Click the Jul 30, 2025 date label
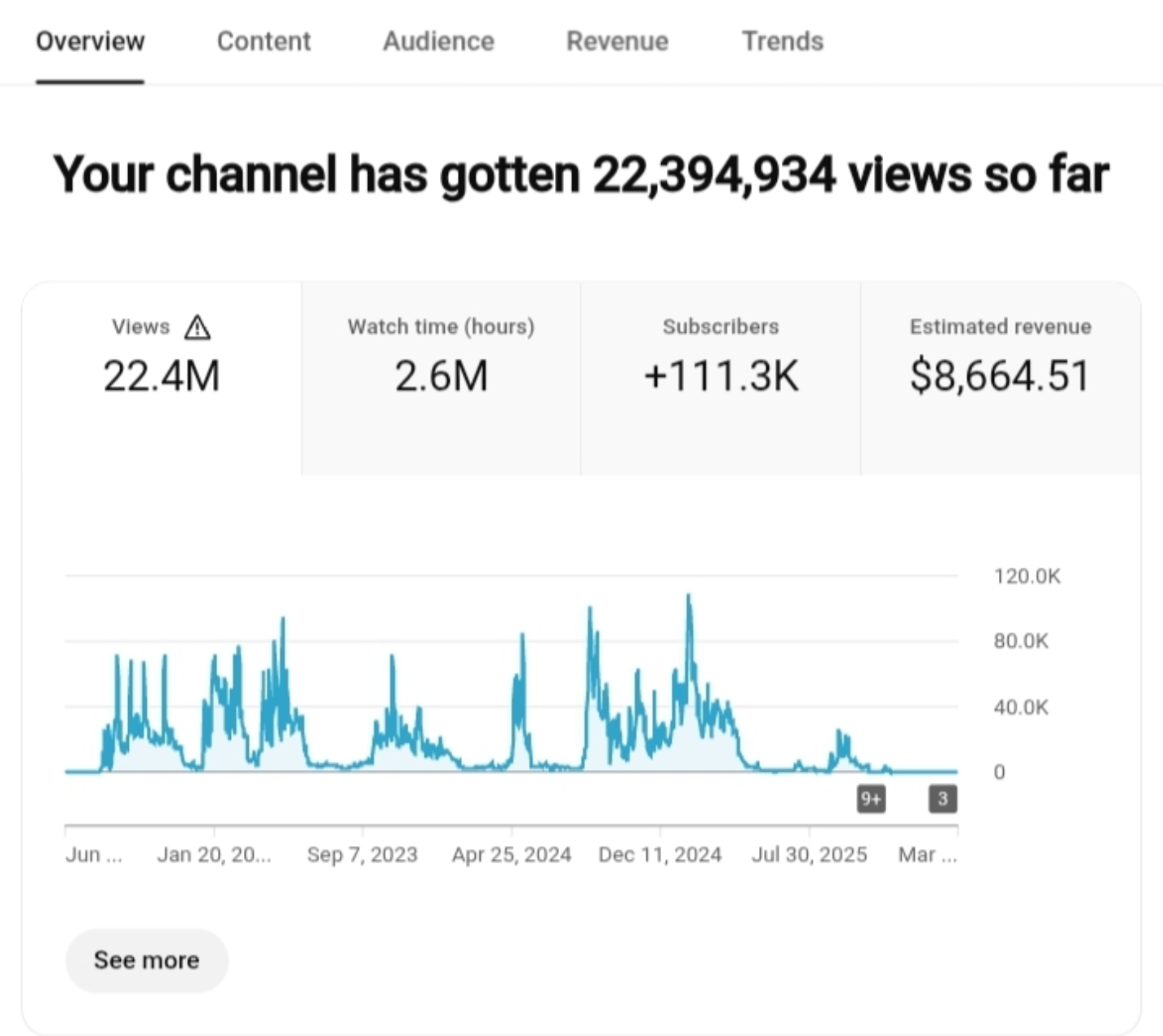1163x1036 pixels. pos(809,854)
